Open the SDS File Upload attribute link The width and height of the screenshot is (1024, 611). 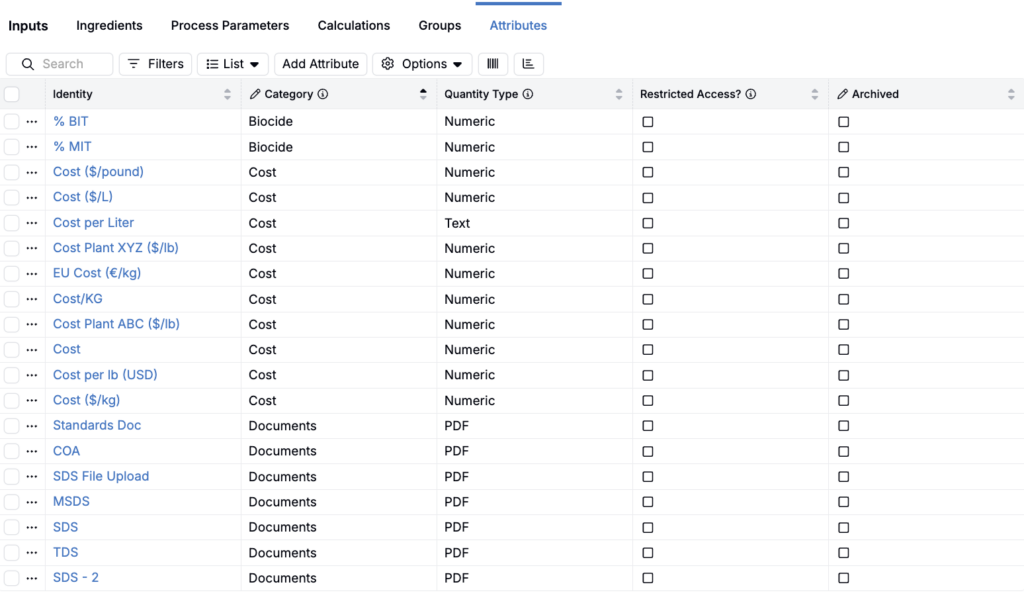[x=101, y=476]
